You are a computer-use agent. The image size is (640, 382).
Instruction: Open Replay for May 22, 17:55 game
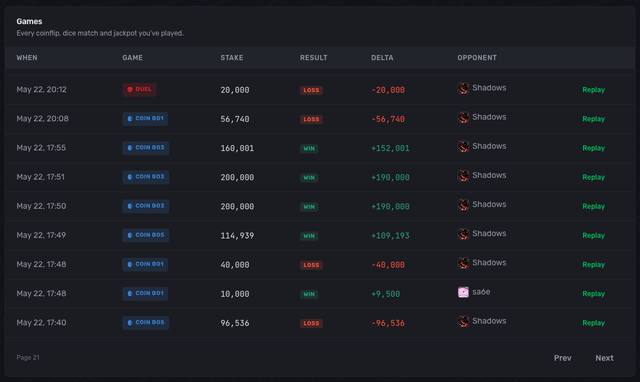pyautogui.click(x=593, y=148)
